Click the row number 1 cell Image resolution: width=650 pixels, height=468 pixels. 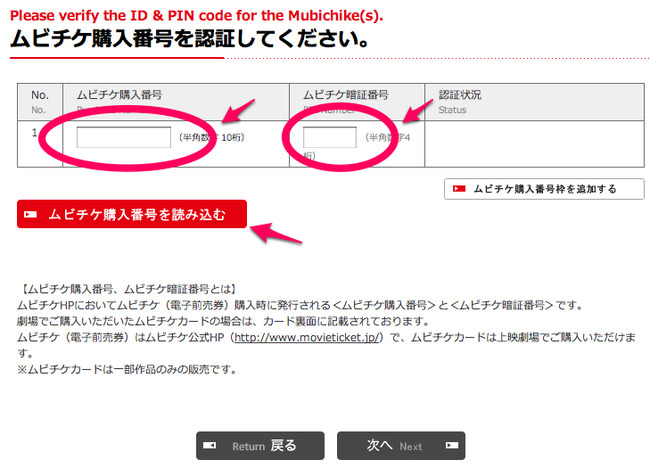tap(40, 144)
